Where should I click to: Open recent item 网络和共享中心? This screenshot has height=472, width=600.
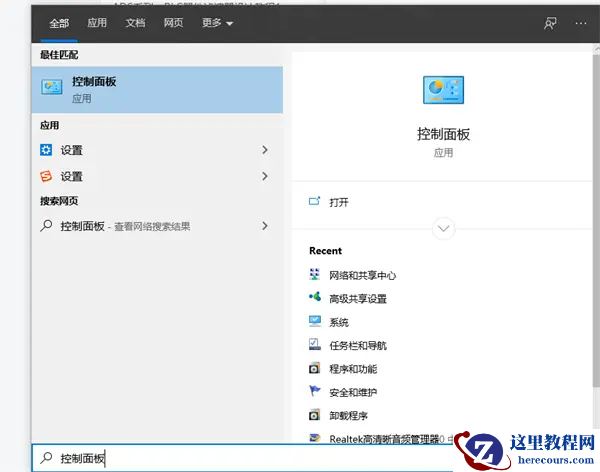pyautogui.click(x=363, y=275)
